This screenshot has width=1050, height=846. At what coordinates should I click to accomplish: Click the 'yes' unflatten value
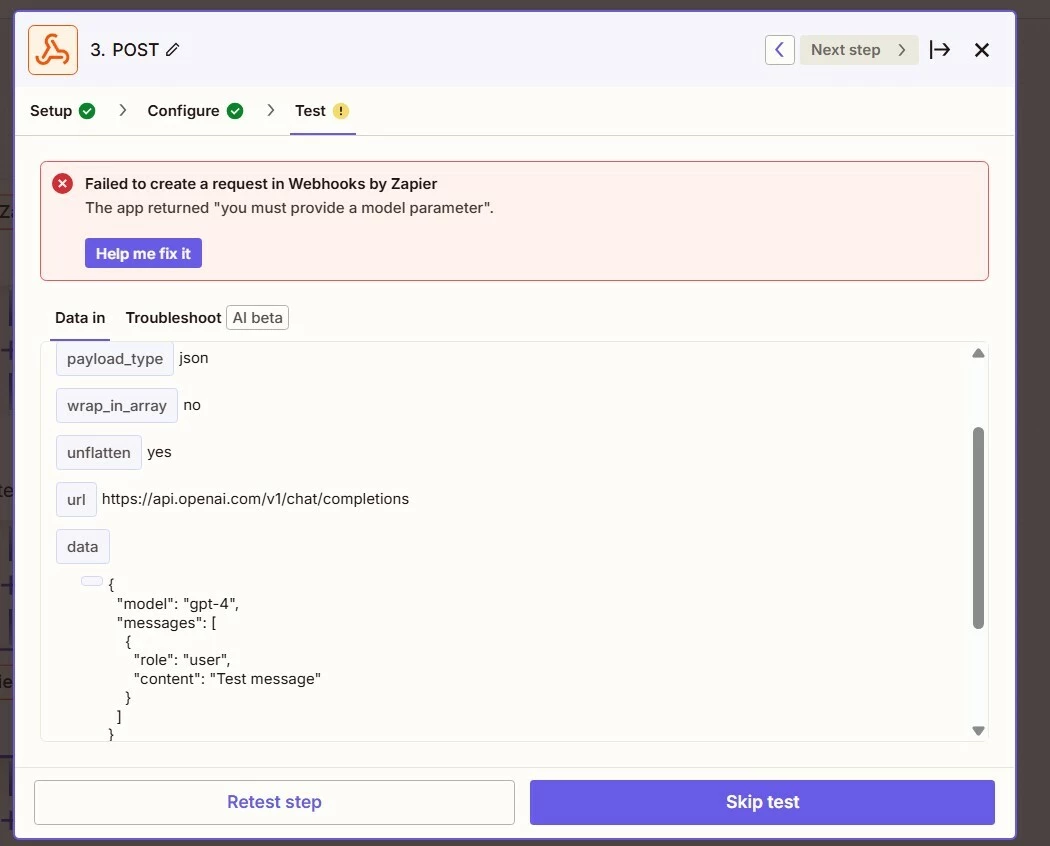point(159,452)
